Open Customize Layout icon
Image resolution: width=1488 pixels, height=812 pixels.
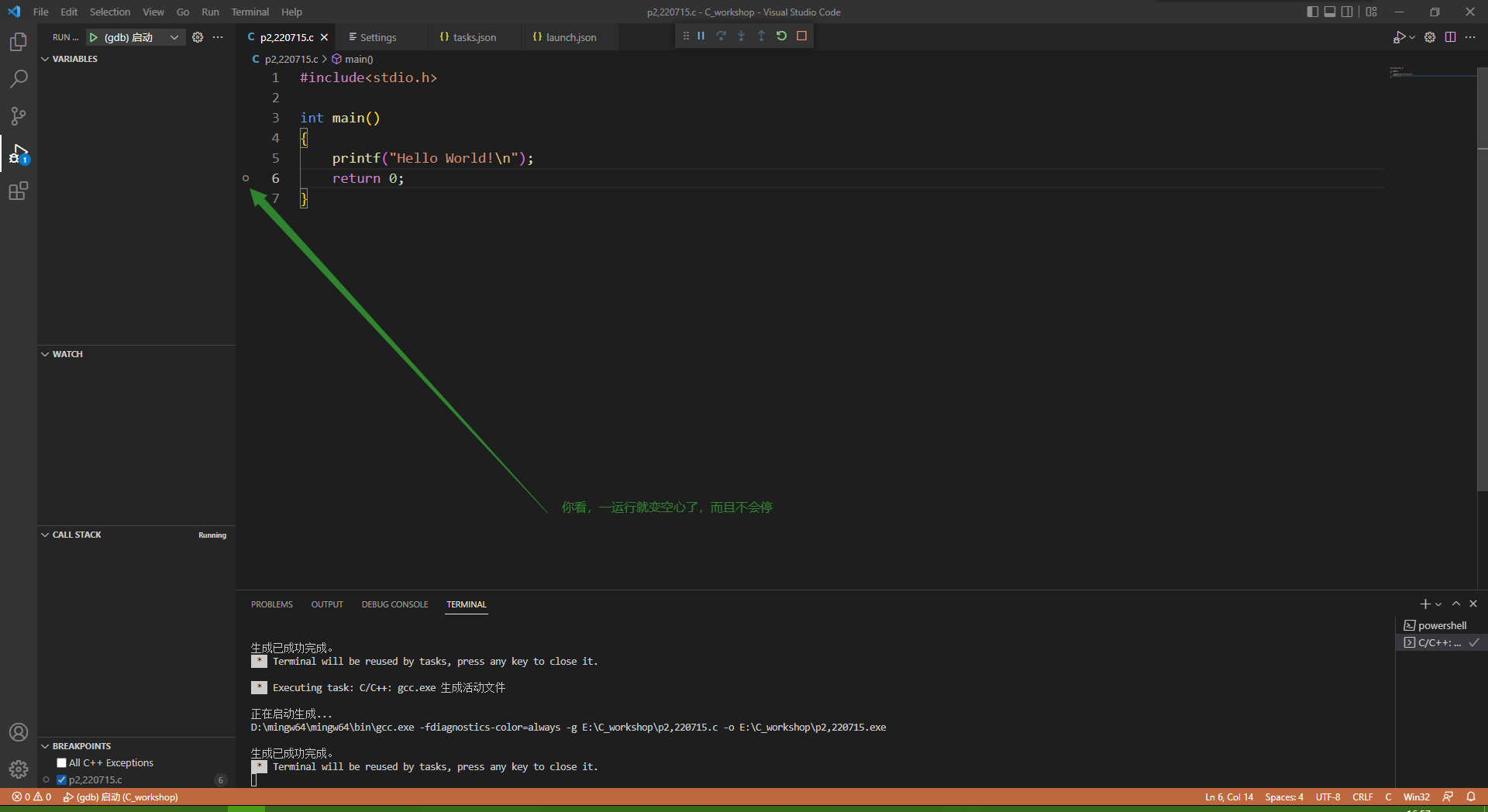(1371, 12)
